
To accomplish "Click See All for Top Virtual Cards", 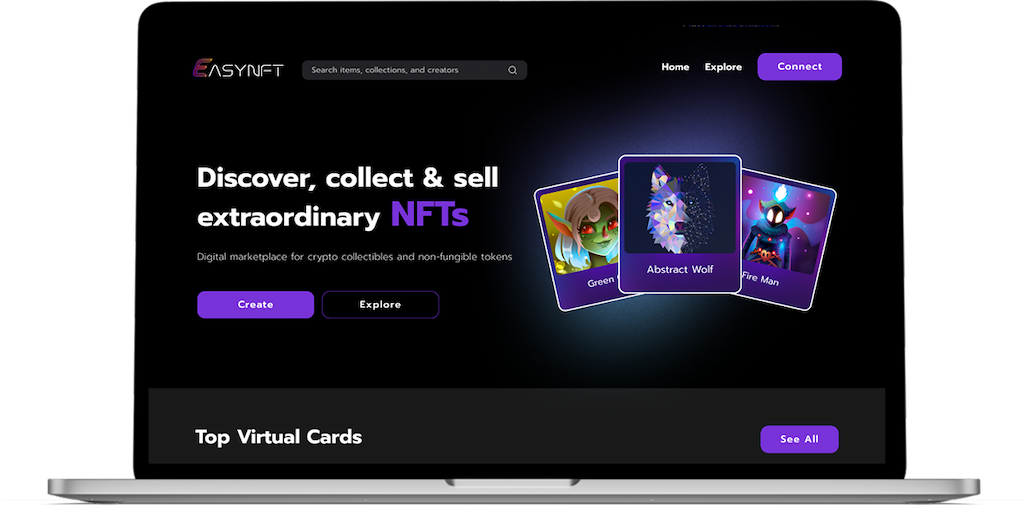I will coord(799,439).
